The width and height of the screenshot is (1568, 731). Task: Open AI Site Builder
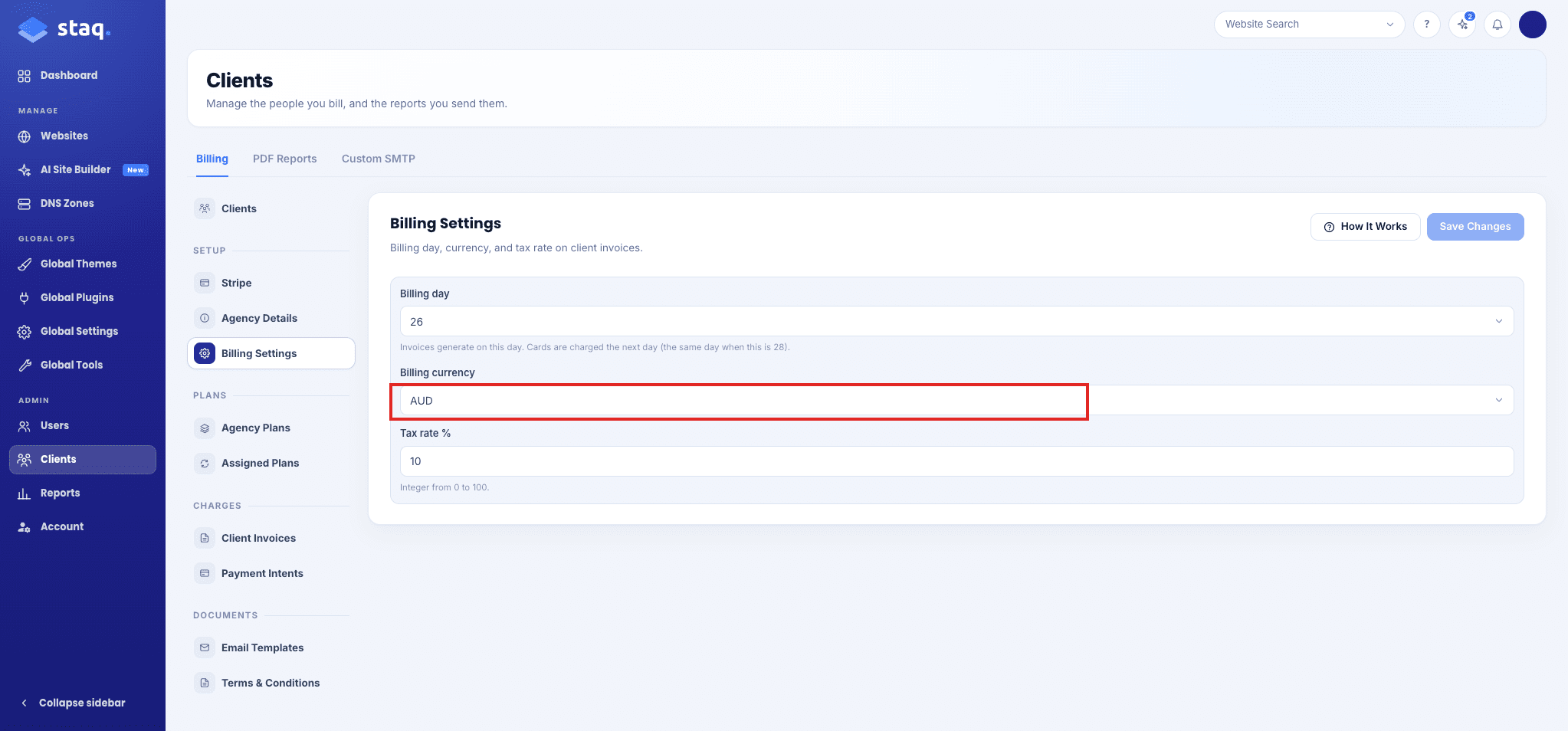pyautogui.click(x=83, y=169)
